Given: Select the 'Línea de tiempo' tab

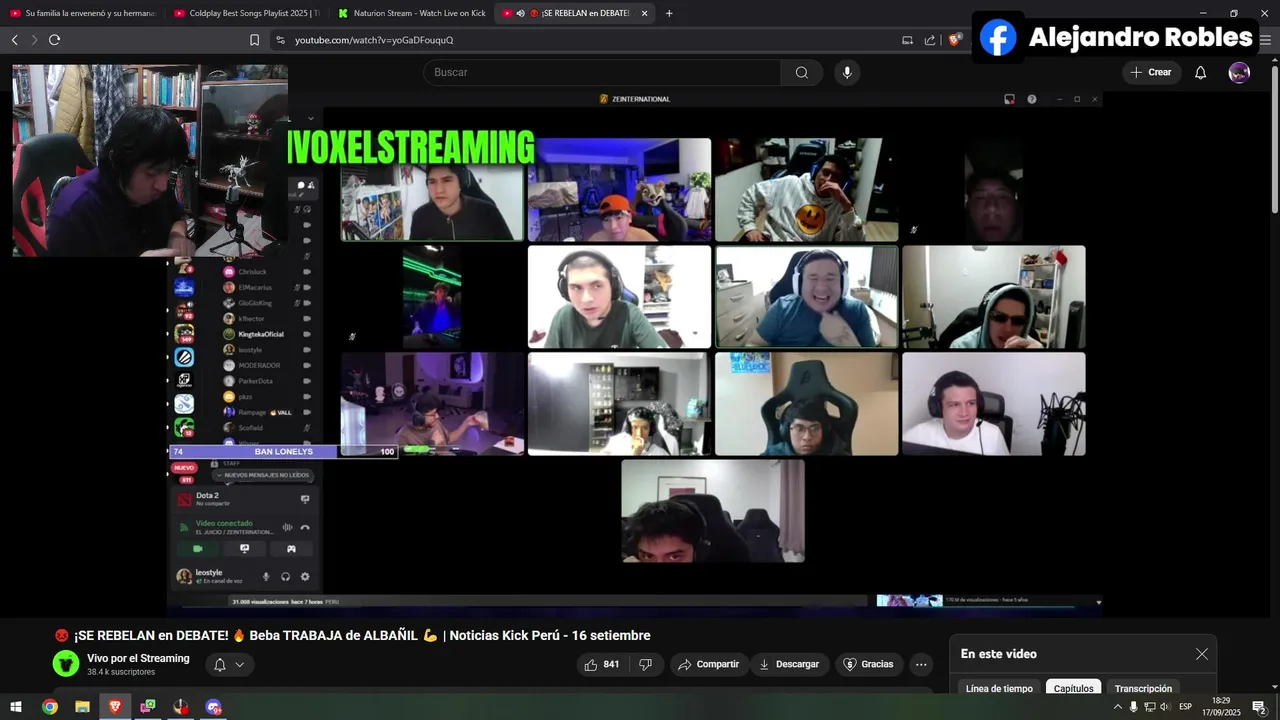Looking at the screenshot, I should click(x=999, y=689).
